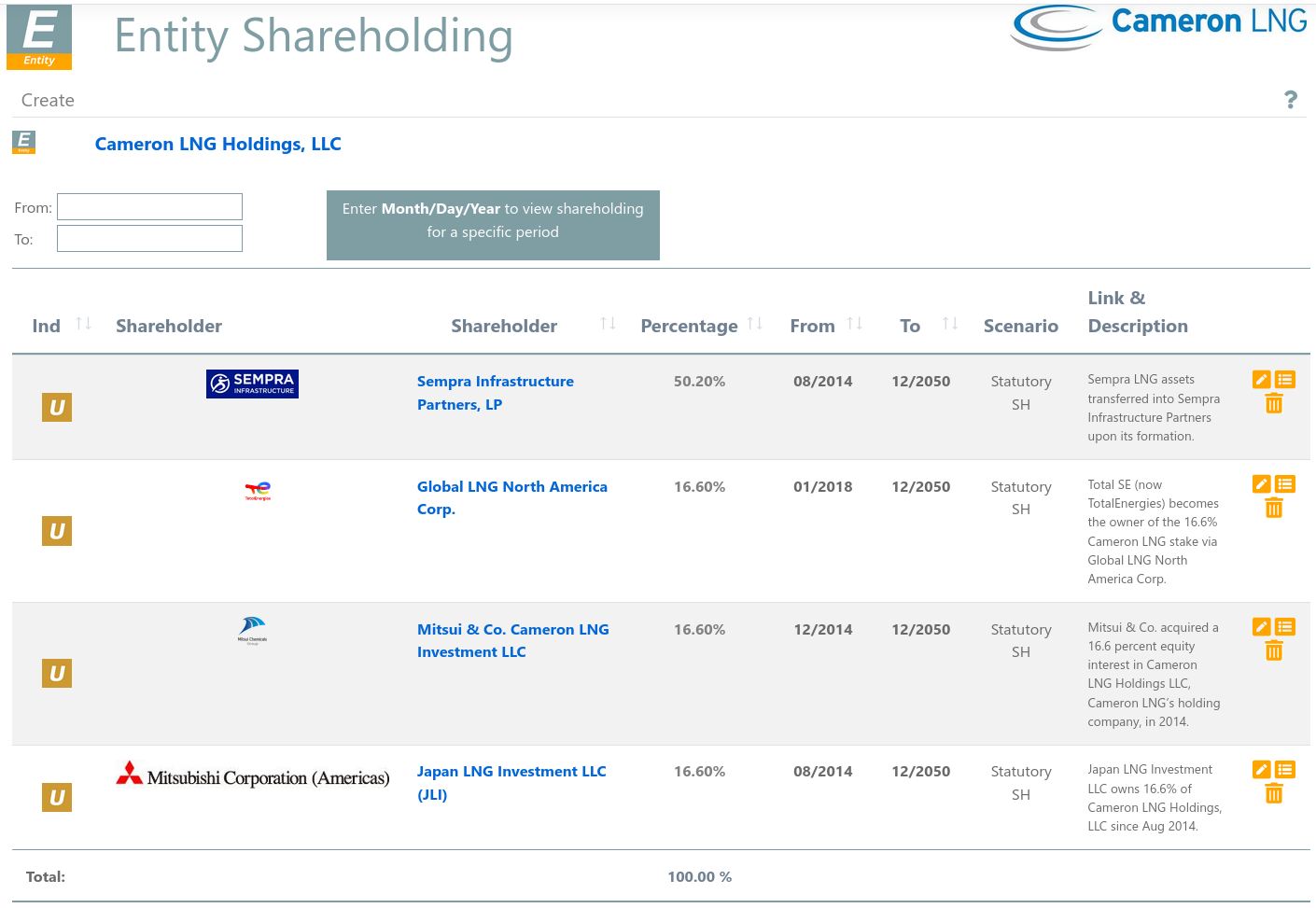Click the Scenario column header
1316x908 pixels.
click(x=1020, y=326)
